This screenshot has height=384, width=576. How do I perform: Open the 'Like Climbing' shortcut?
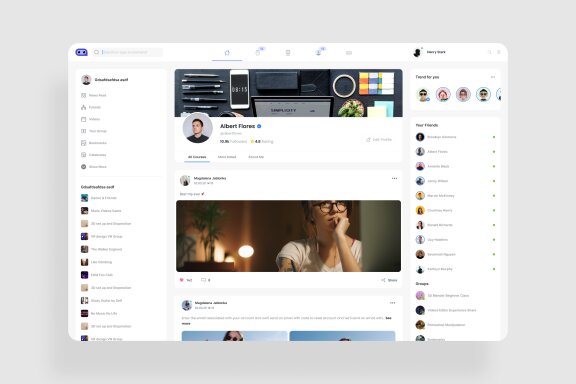click(x=96, y=262)
